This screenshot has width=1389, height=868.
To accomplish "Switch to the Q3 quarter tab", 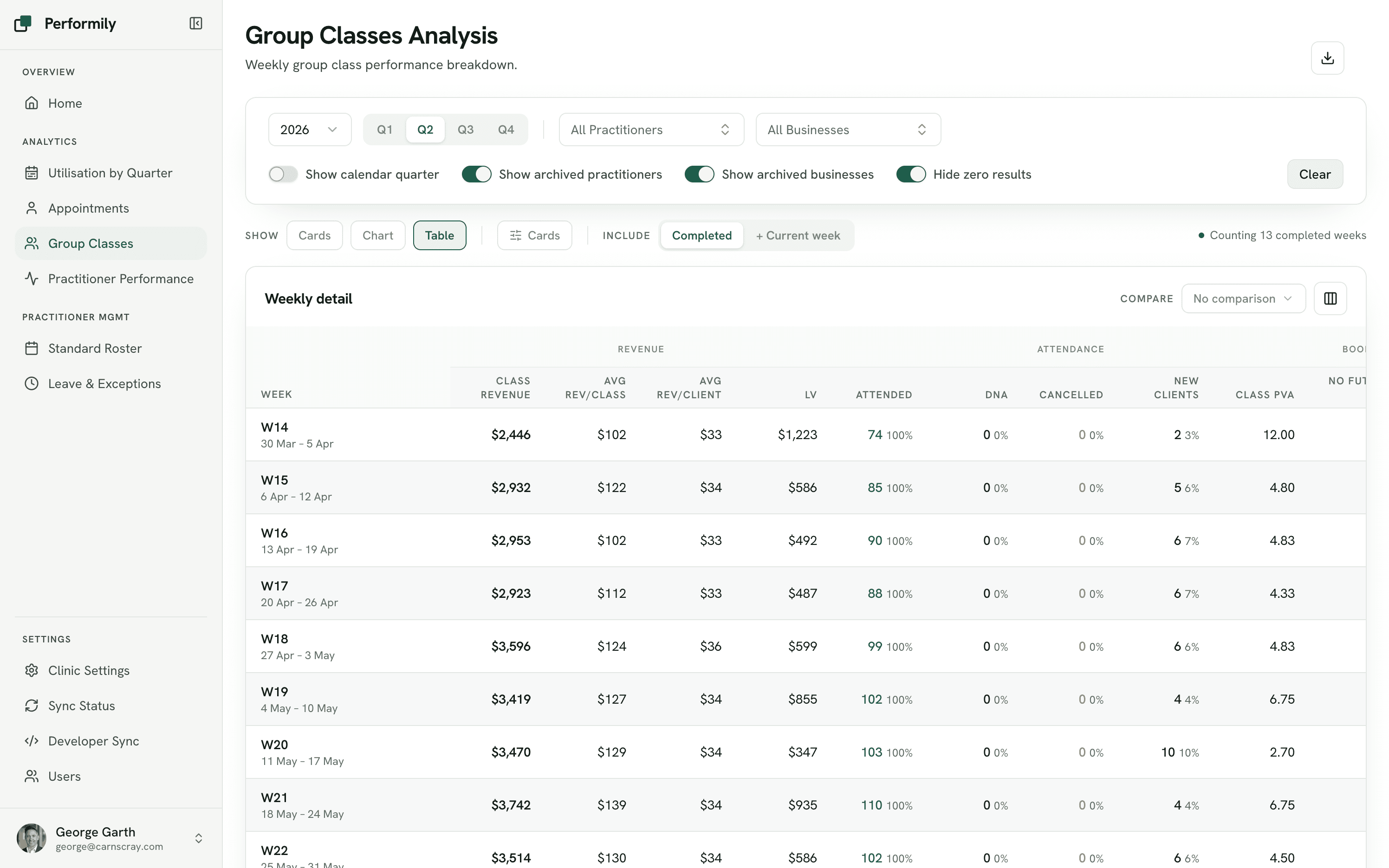I will point(466,130).
